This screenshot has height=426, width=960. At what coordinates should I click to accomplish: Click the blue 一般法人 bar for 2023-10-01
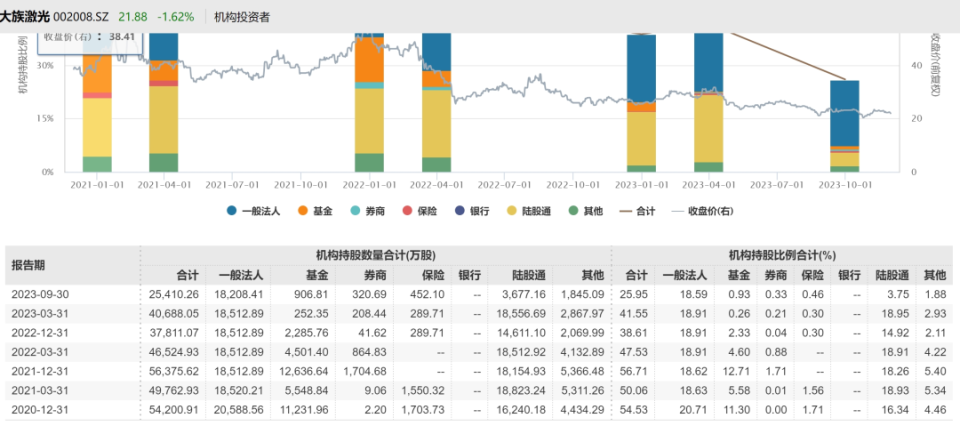click(845, 112)
